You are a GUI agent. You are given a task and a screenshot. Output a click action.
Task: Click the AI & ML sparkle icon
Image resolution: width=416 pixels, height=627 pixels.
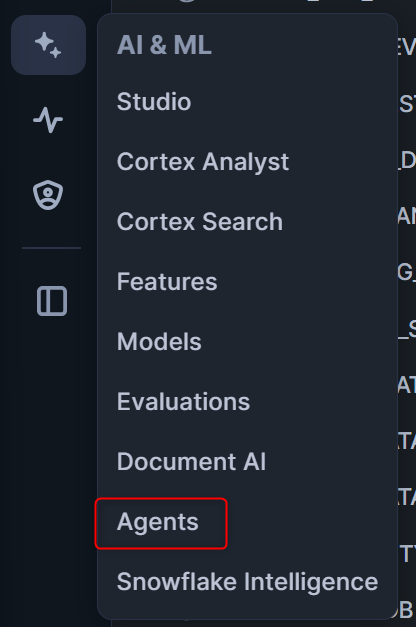click(48, 45)
